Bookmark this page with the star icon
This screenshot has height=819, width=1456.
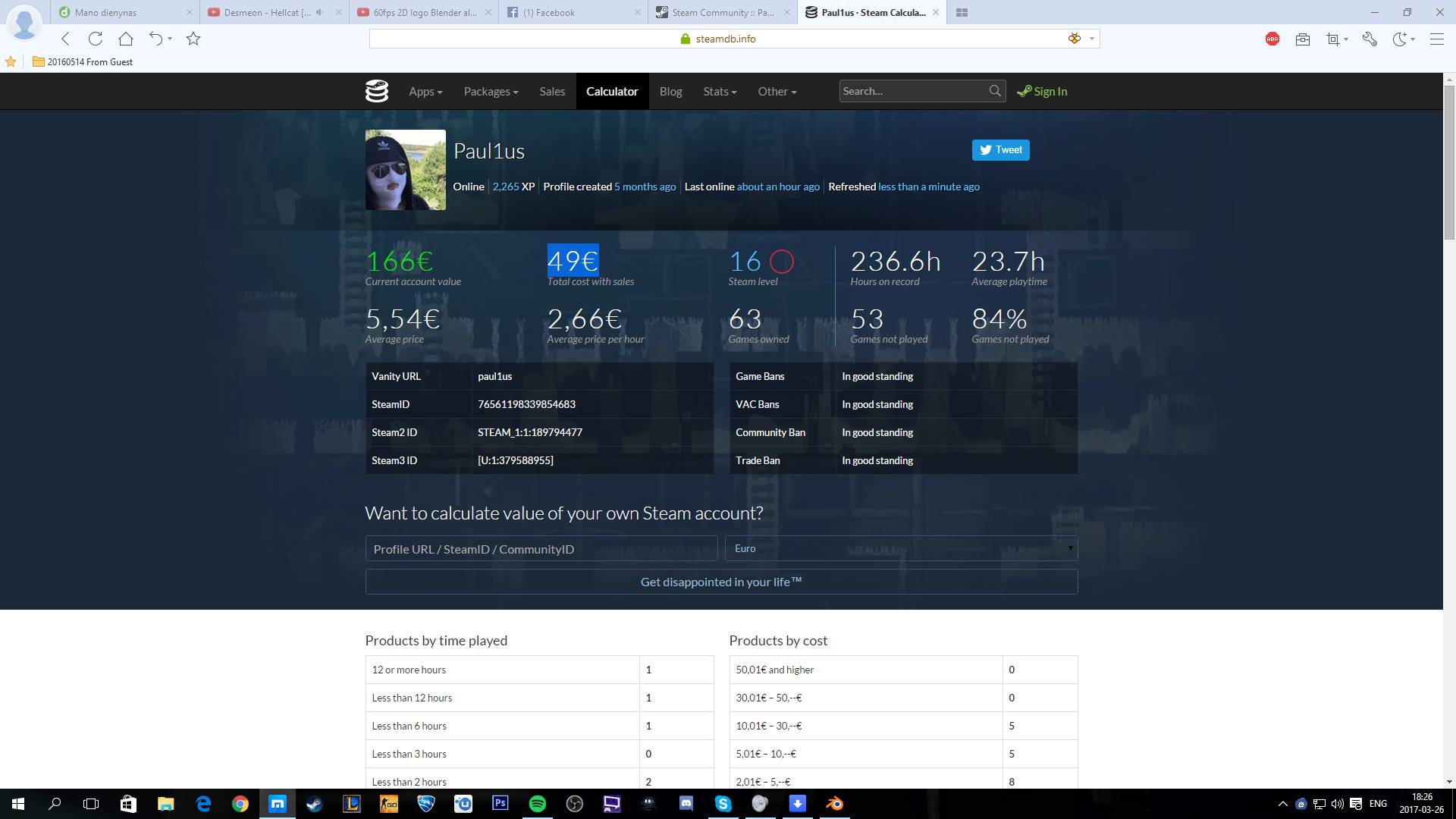(x=193, y=39)
